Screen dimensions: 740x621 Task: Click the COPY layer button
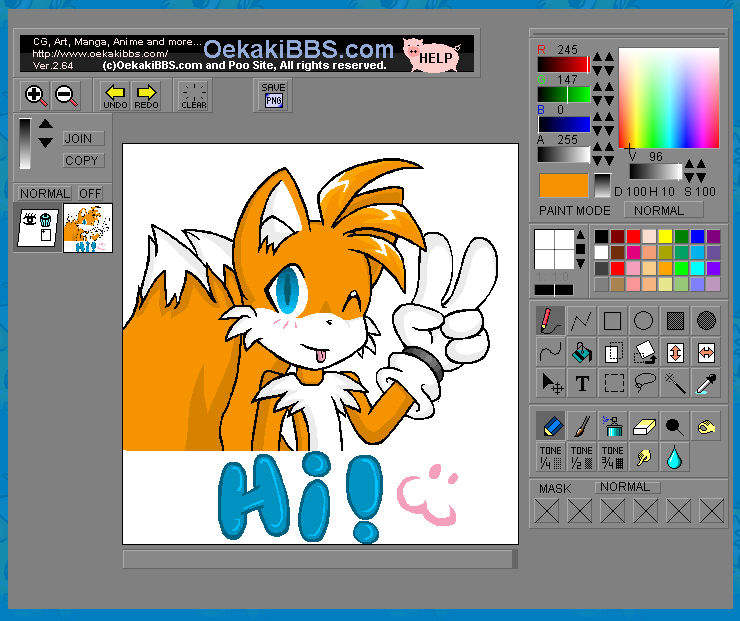pos(84,160)
